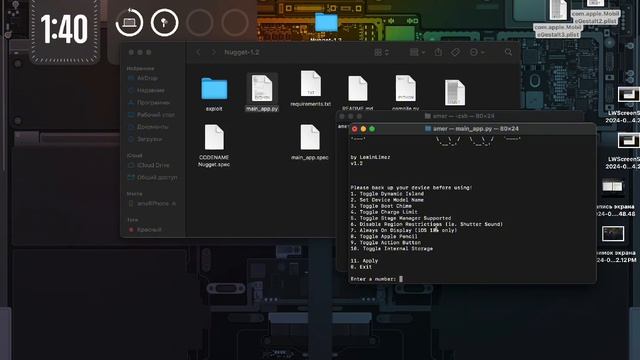Viewport: 640px width, 360px height.
Task: Click "10. Toggle Internal Storage" line
Action: (391, 249)
